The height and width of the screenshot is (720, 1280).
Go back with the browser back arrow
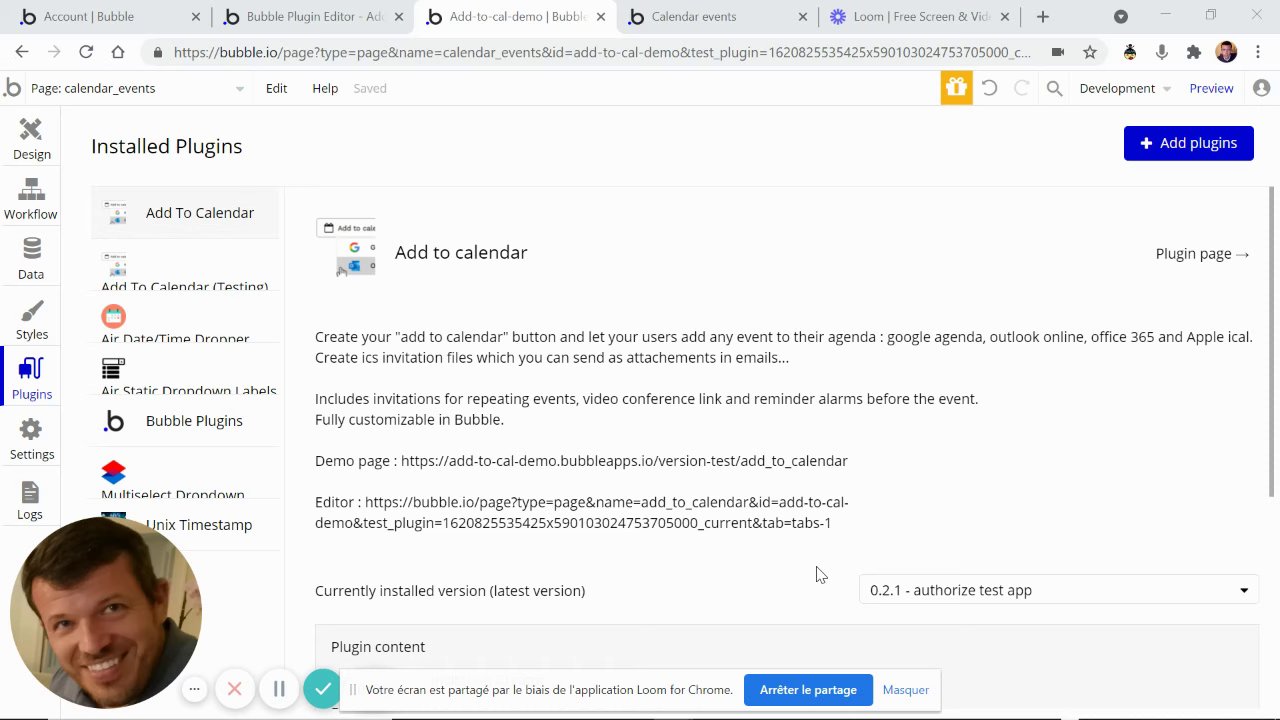point(22,52)
